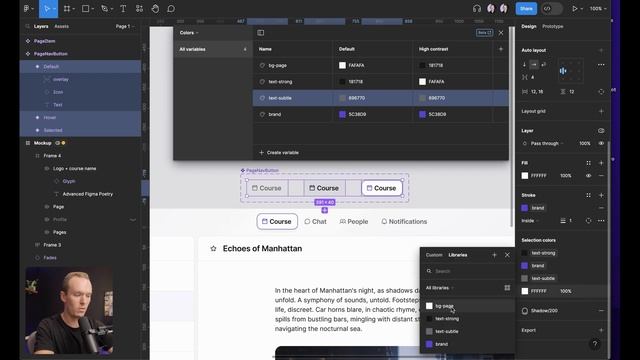Add a new stroke

tap(601, 195)
